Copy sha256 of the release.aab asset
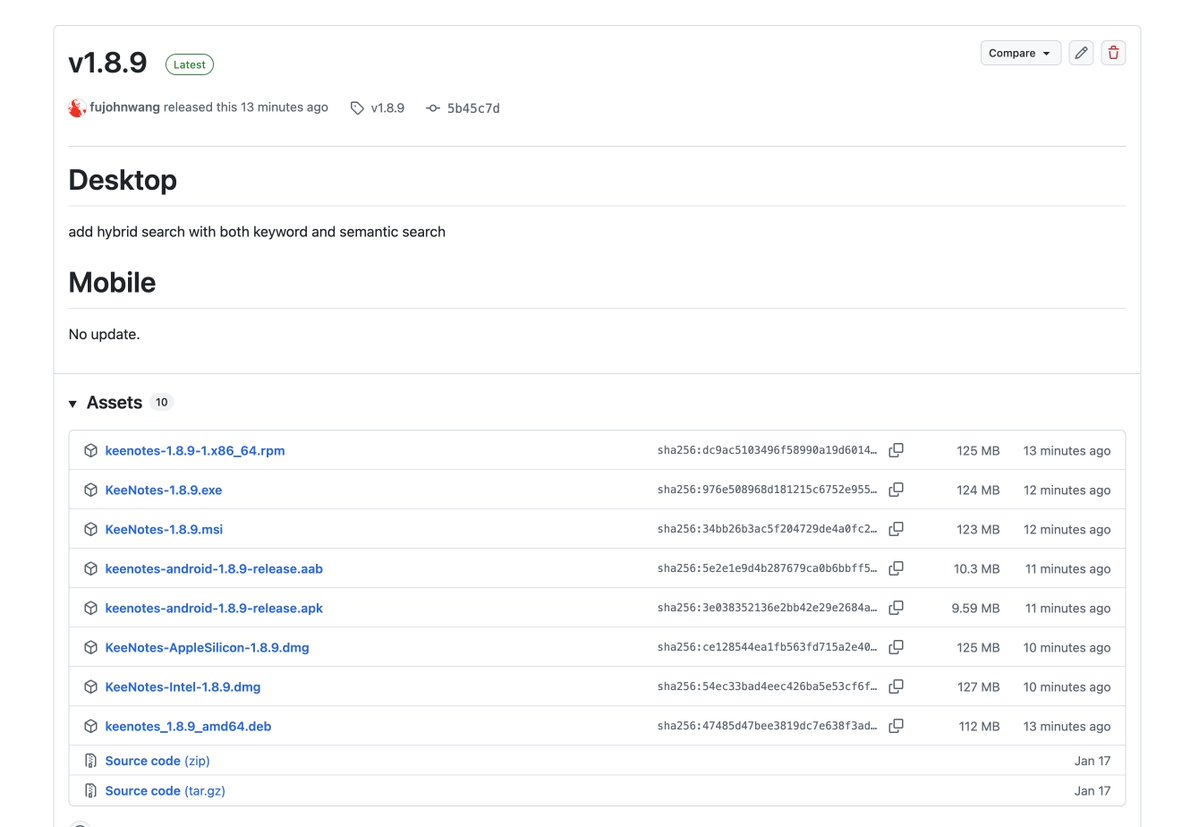The height and width of the screenshot is (827, 1199). click(896, 568)
